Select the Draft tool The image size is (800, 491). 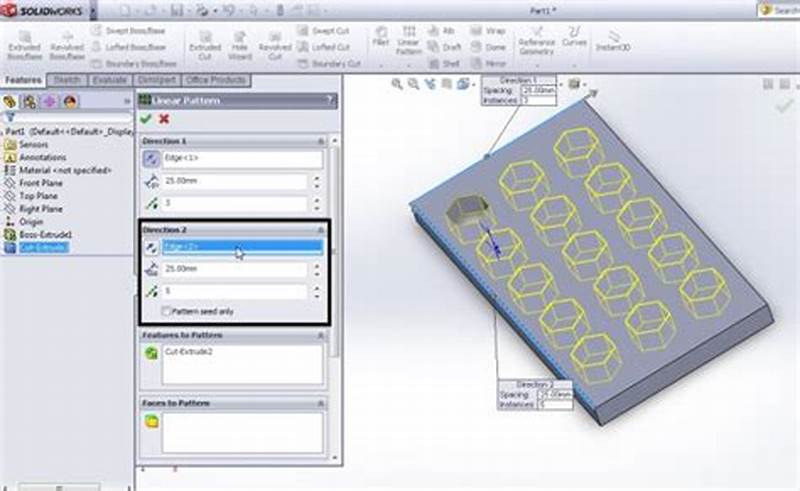(x=445, y=47)
